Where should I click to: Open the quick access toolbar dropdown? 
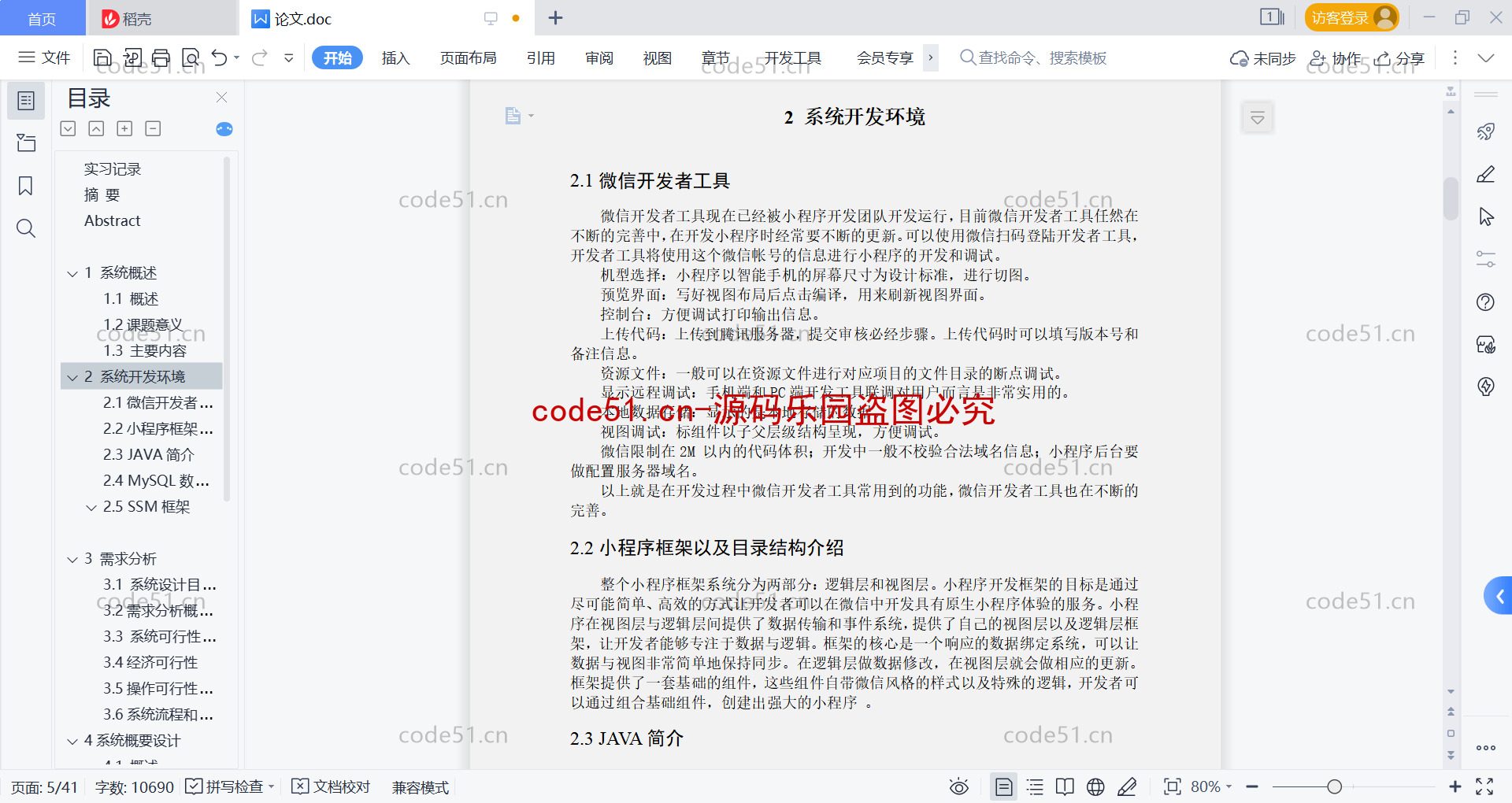click(289, 57)
